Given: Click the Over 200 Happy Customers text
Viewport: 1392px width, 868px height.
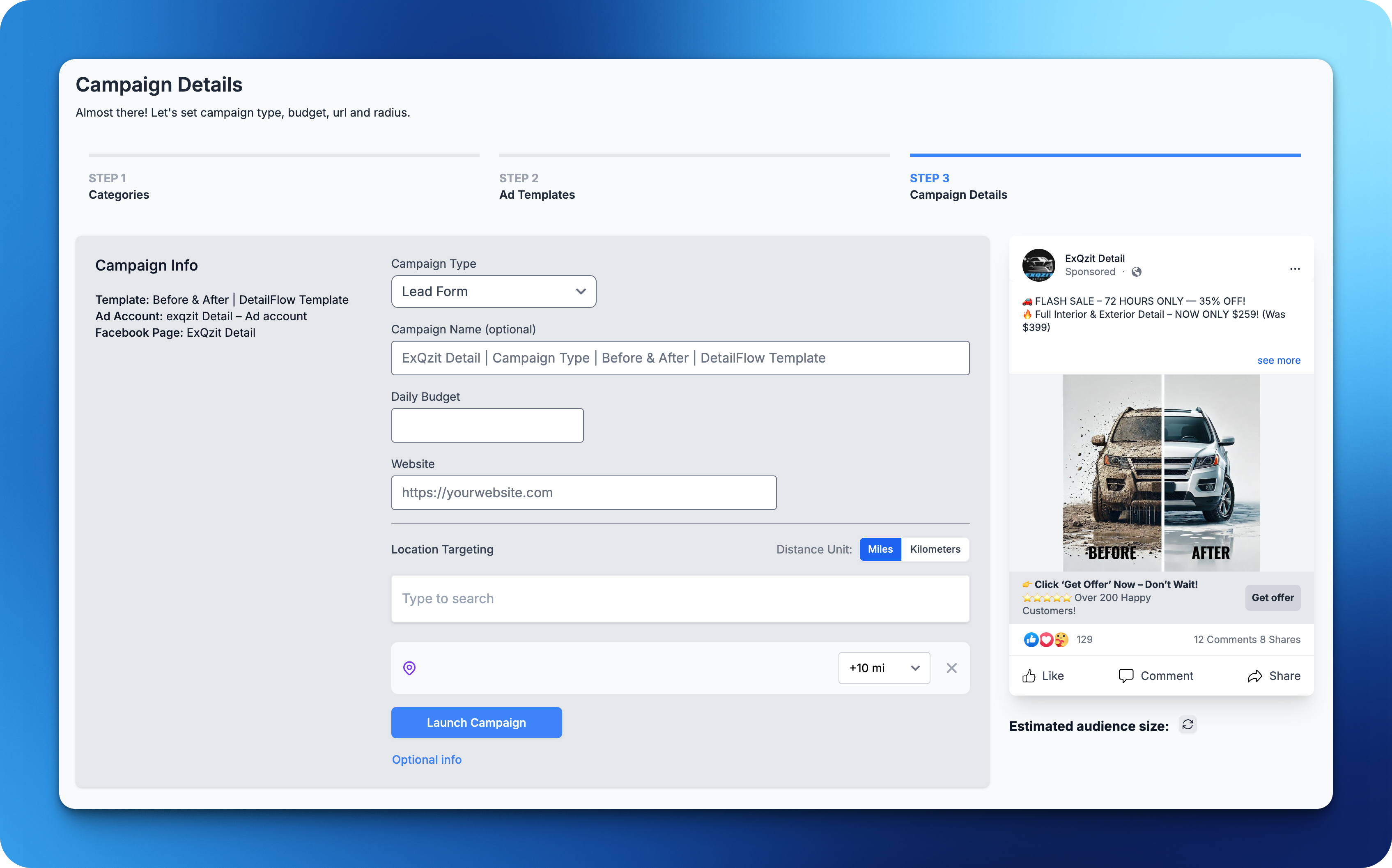Looking at the screenshot, I should click(1086, 604).
